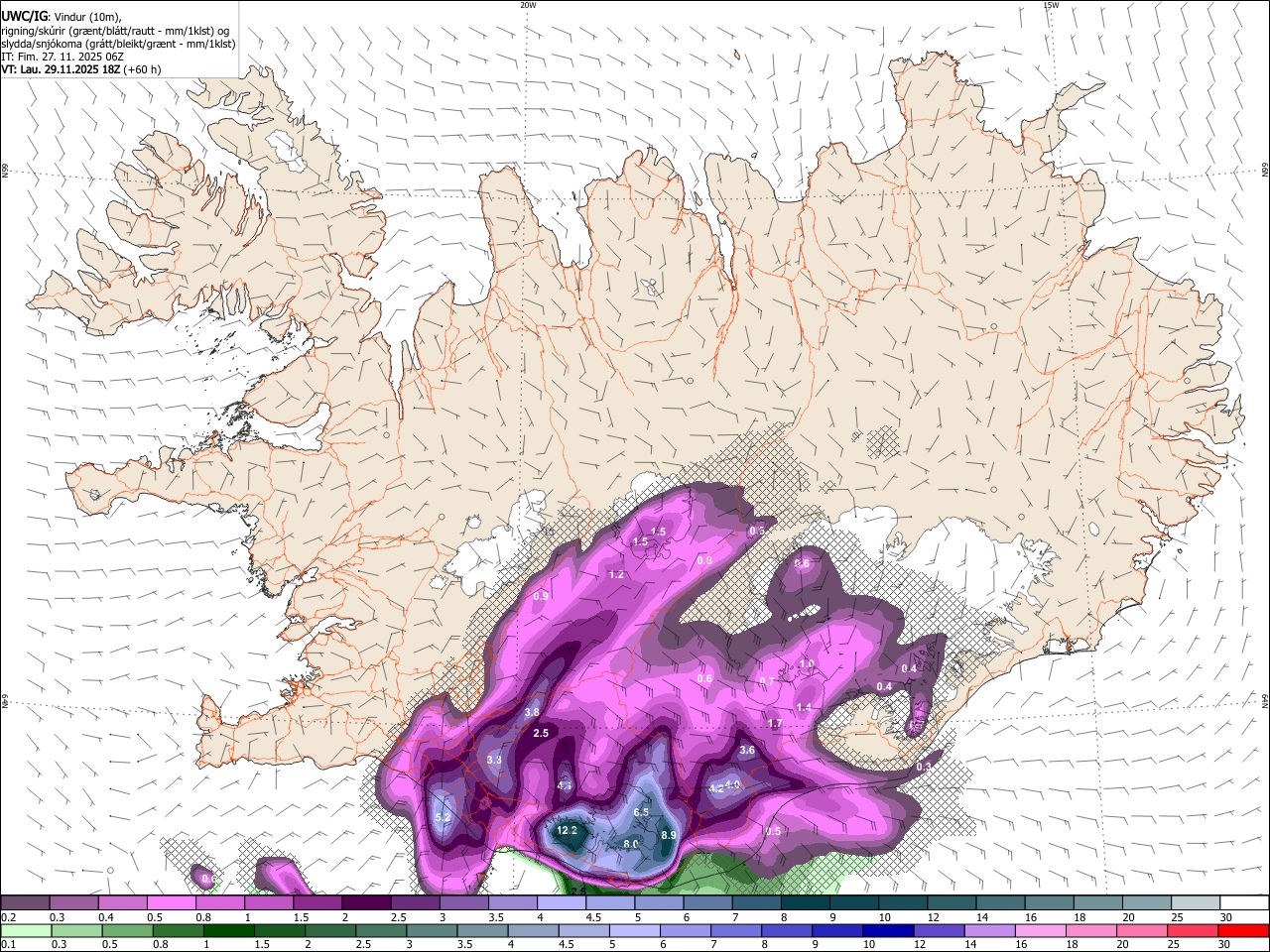
Task: Click the 4.3 map value label
Action: (565, 785)
